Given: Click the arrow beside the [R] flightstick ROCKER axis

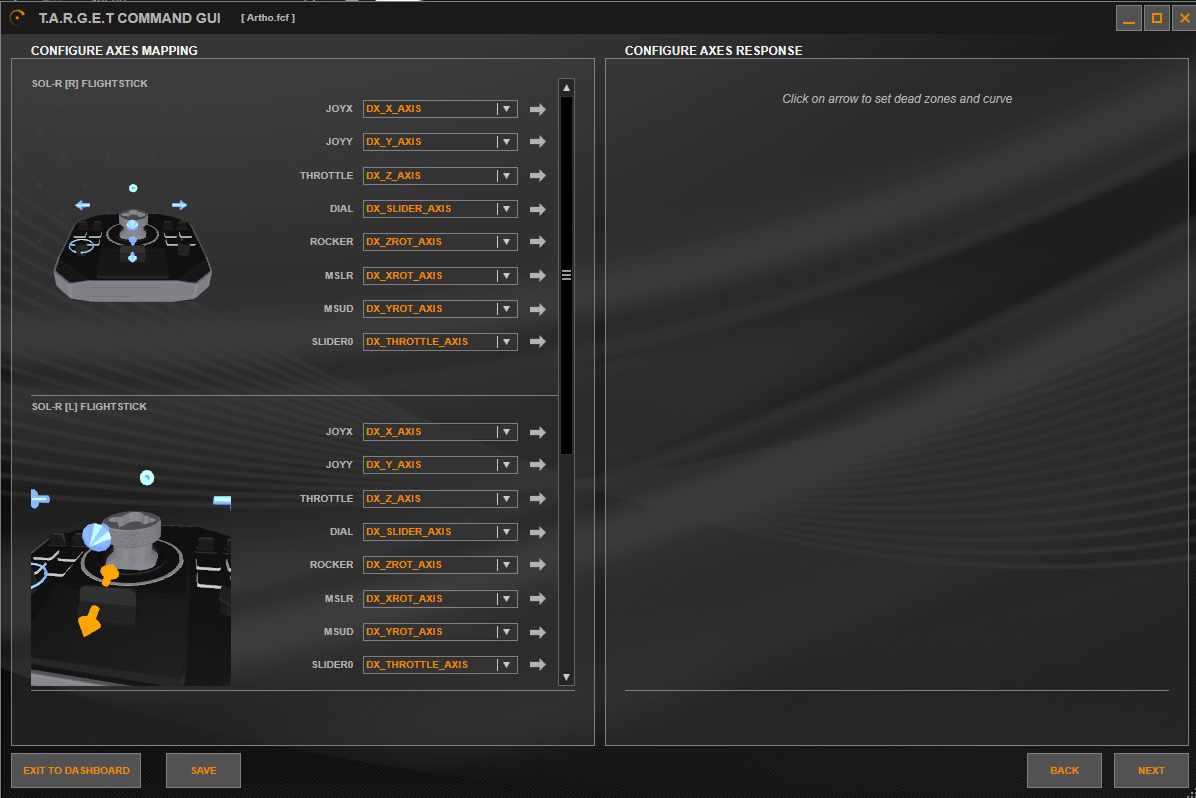Looking at the screenshot, I should click(x=537, y=242).
